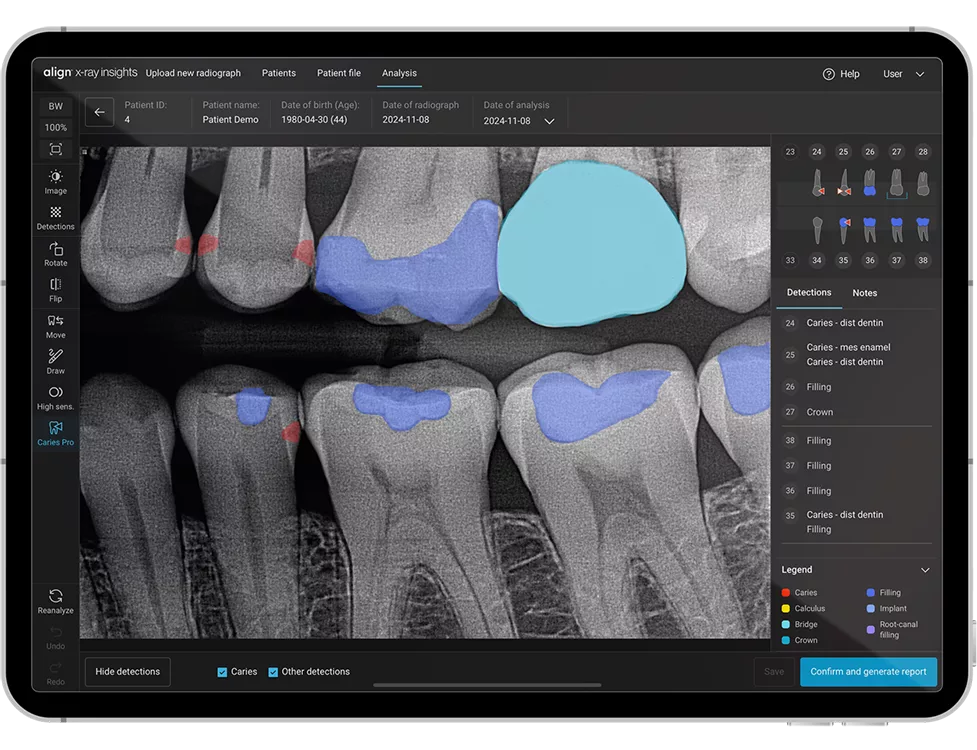The width and height of the screenshot is (977, 750).
Task: Click the back arrow button
Action: point(99,112)
